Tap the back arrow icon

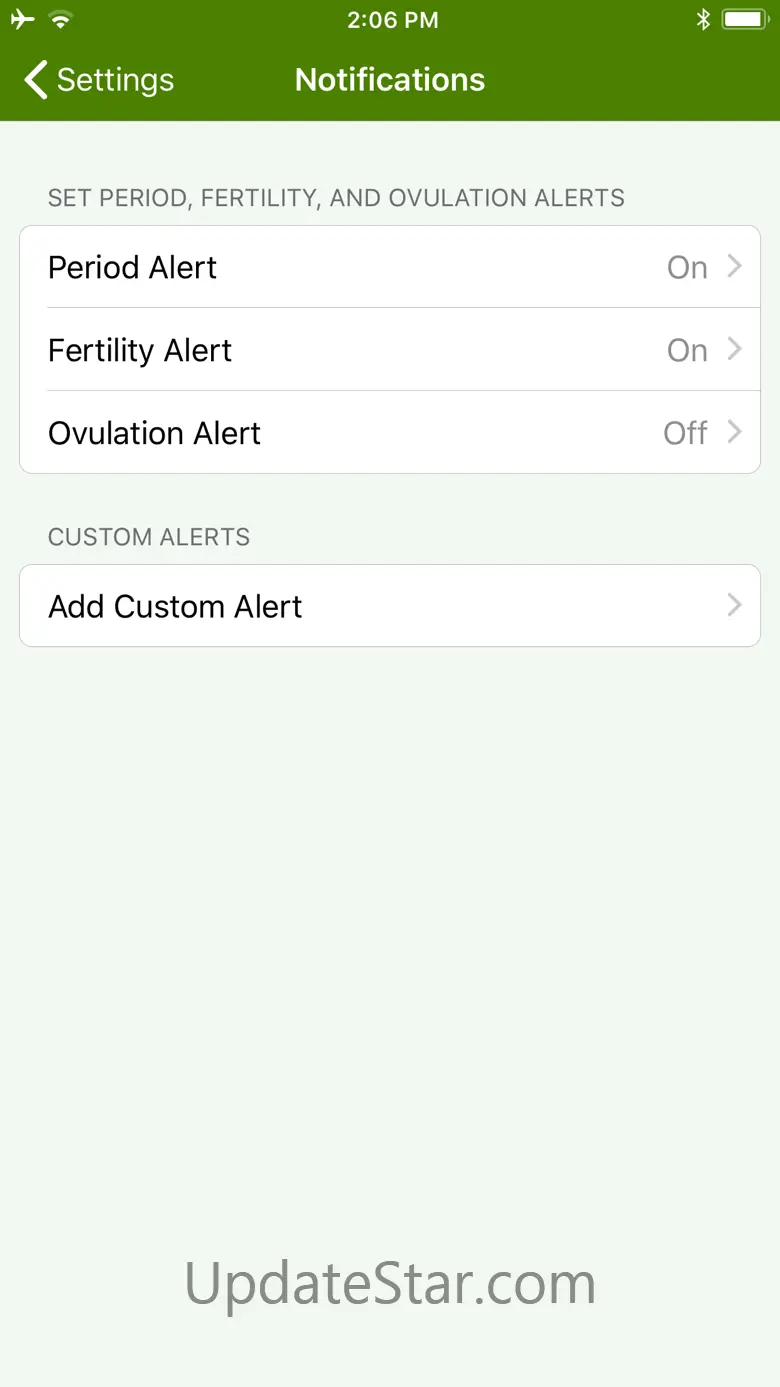coord(36,80)
